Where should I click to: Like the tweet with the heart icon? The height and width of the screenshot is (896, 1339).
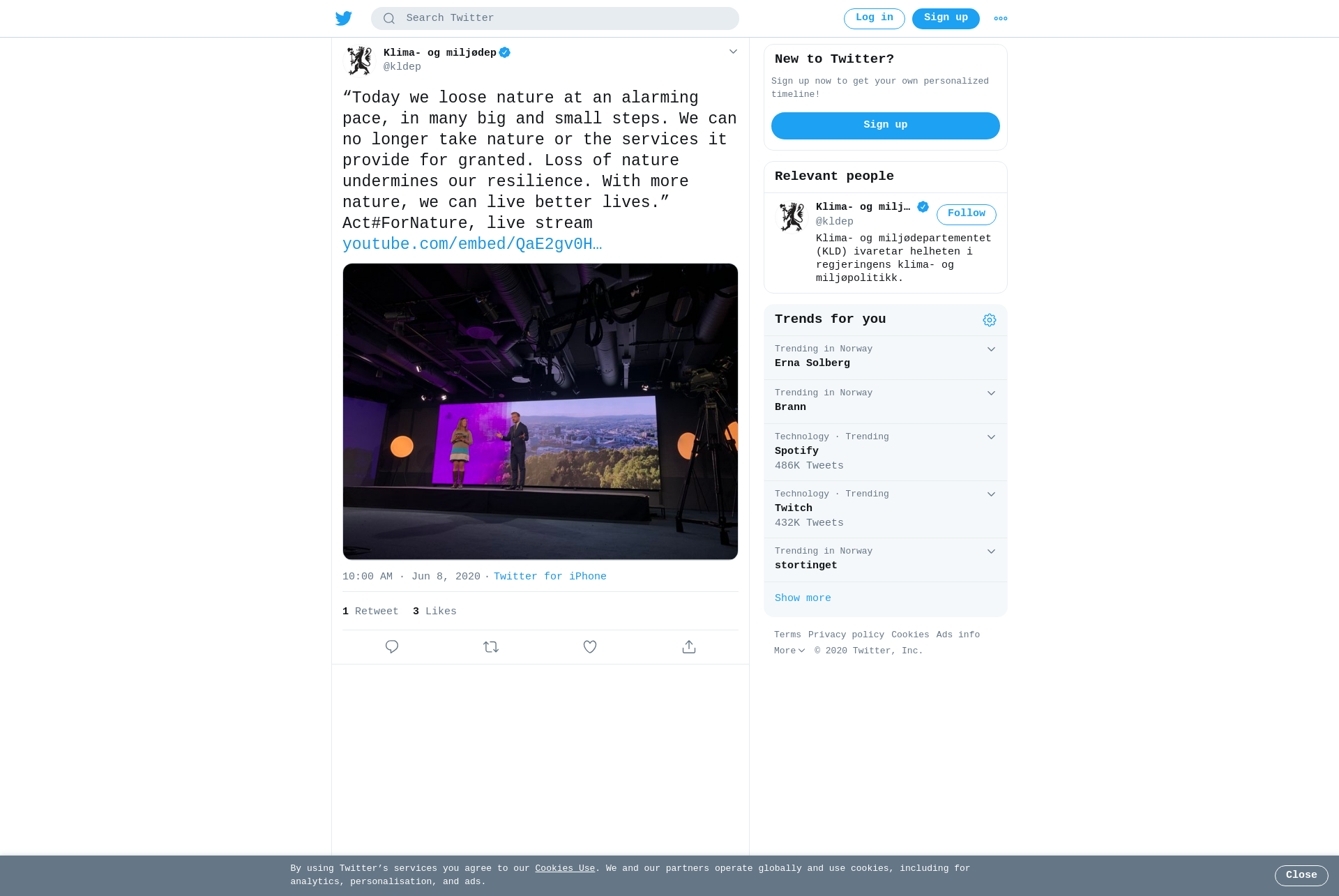590,647
